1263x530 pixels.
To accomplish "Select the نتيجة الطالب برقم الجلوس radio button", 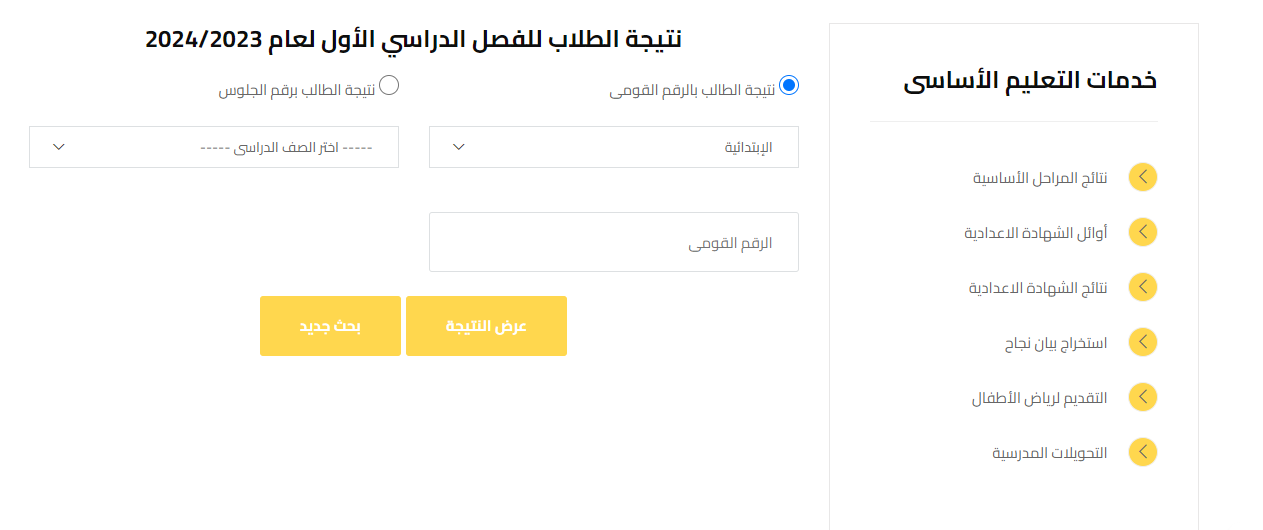I will 389,86.
